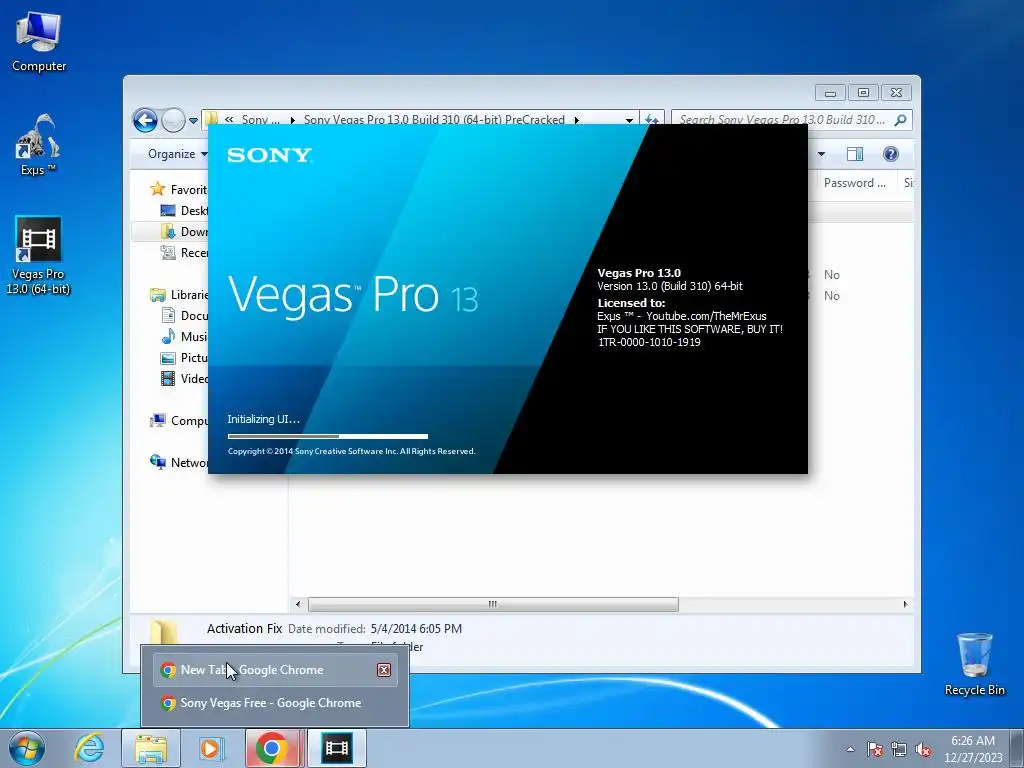
Task: Click the Activation Fix details pane name
Action: [244, 629]
